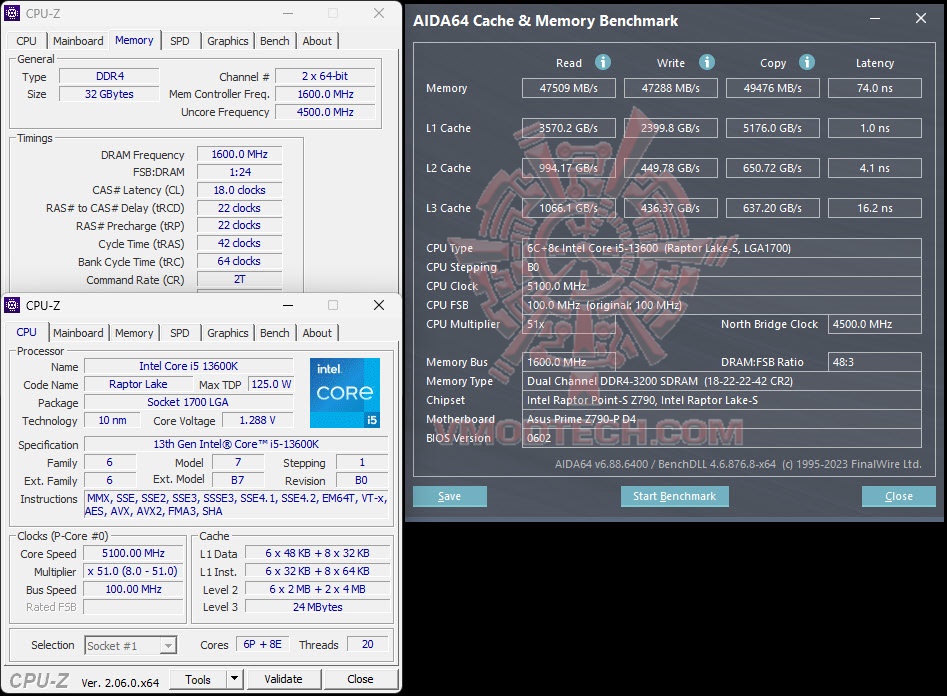The height and width of the screenshot is (696, 947).
Task: Click the Level 3 cache 24 MBytes value
Action: pyautogui.click(x=318, y=607)
